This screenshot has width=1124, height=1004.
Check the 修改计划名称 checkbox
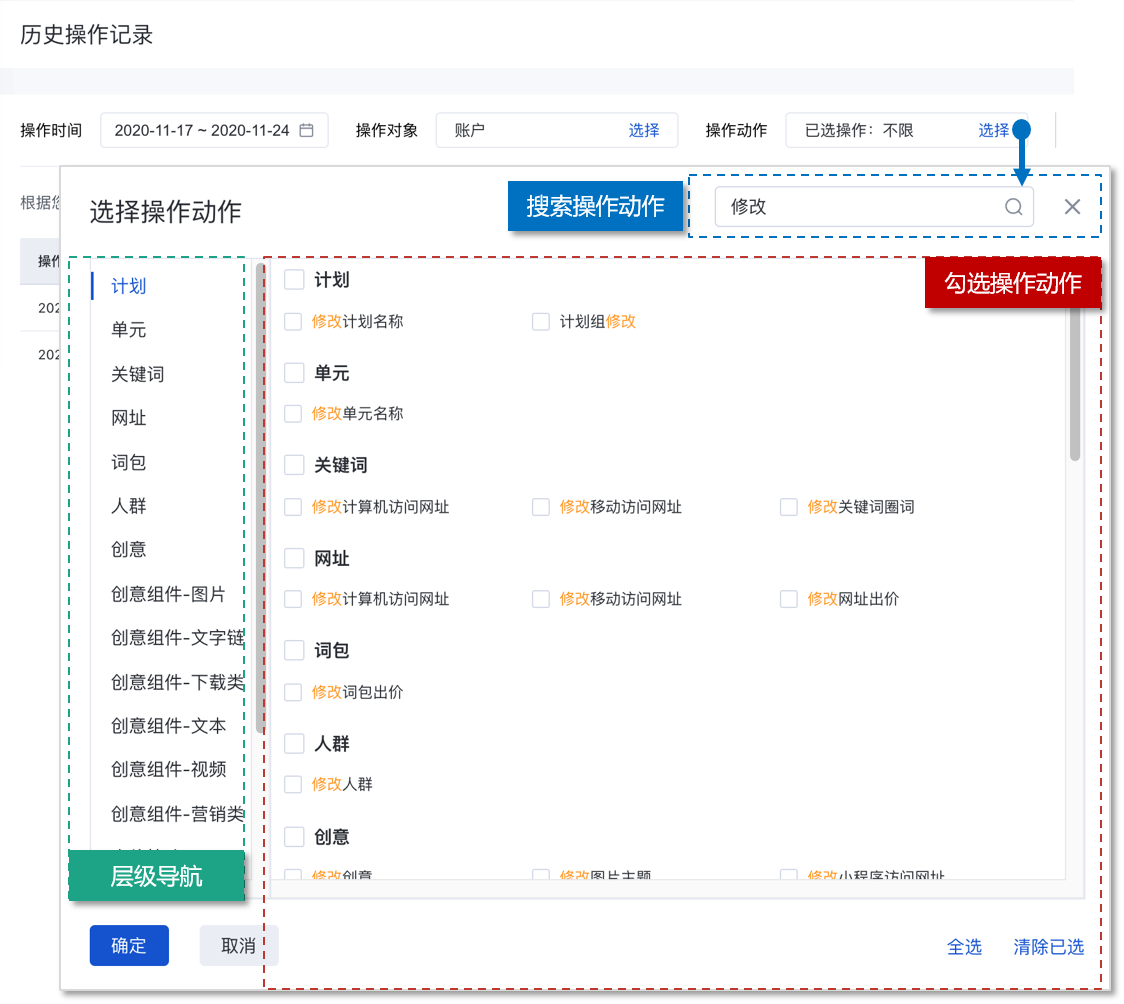point(293,322)
